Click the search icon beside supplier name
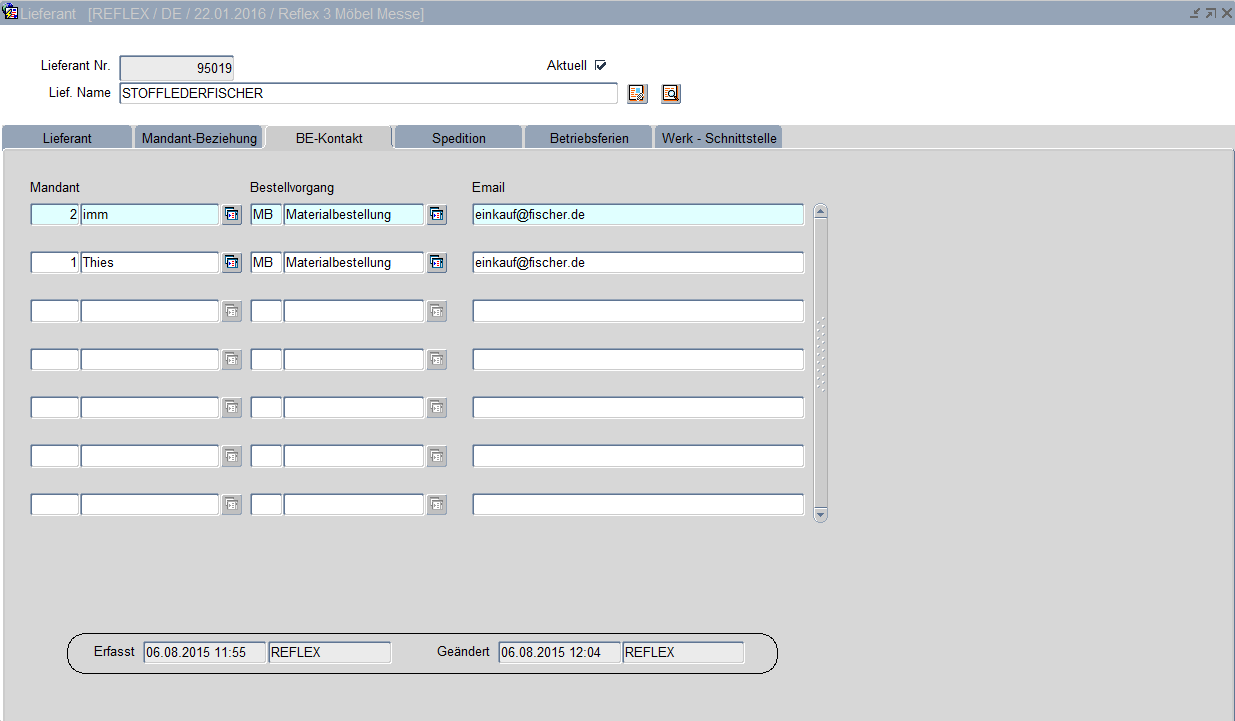Screen dimensions: 1235x721 pos(671,94)
